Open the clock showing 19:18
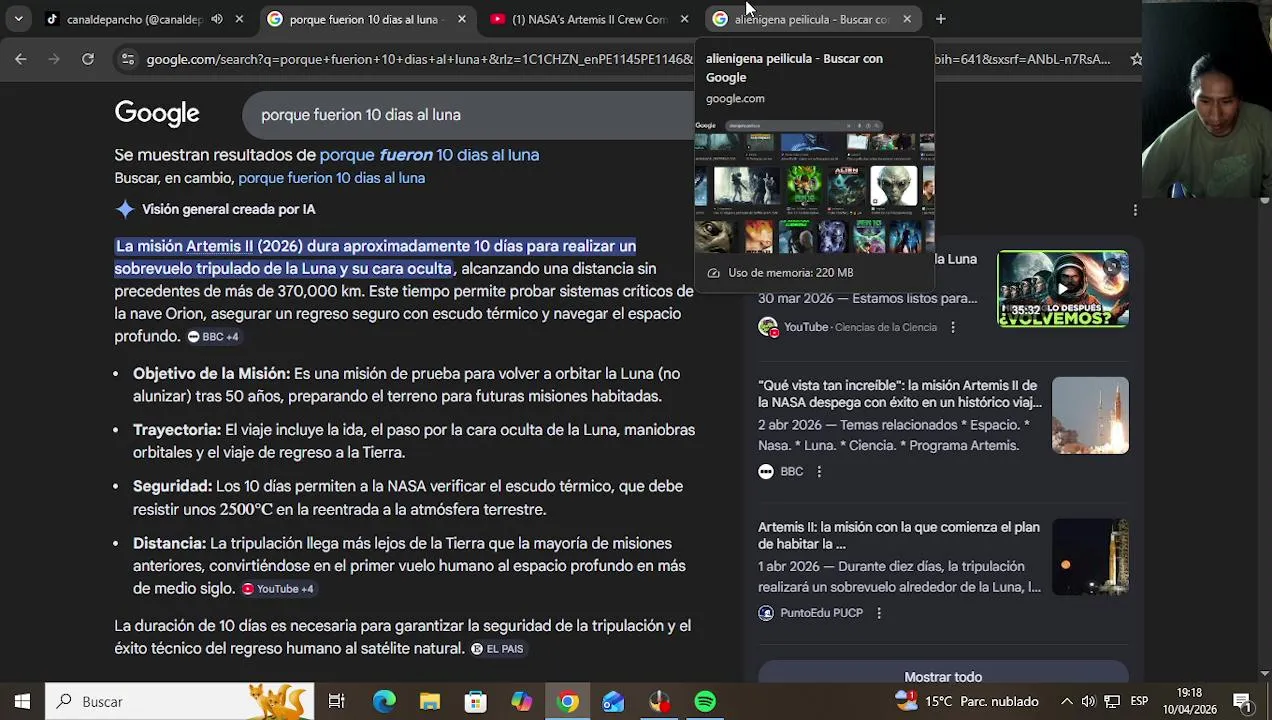Viewport: 1272px width, 720px height. [x=1189, y=701]
